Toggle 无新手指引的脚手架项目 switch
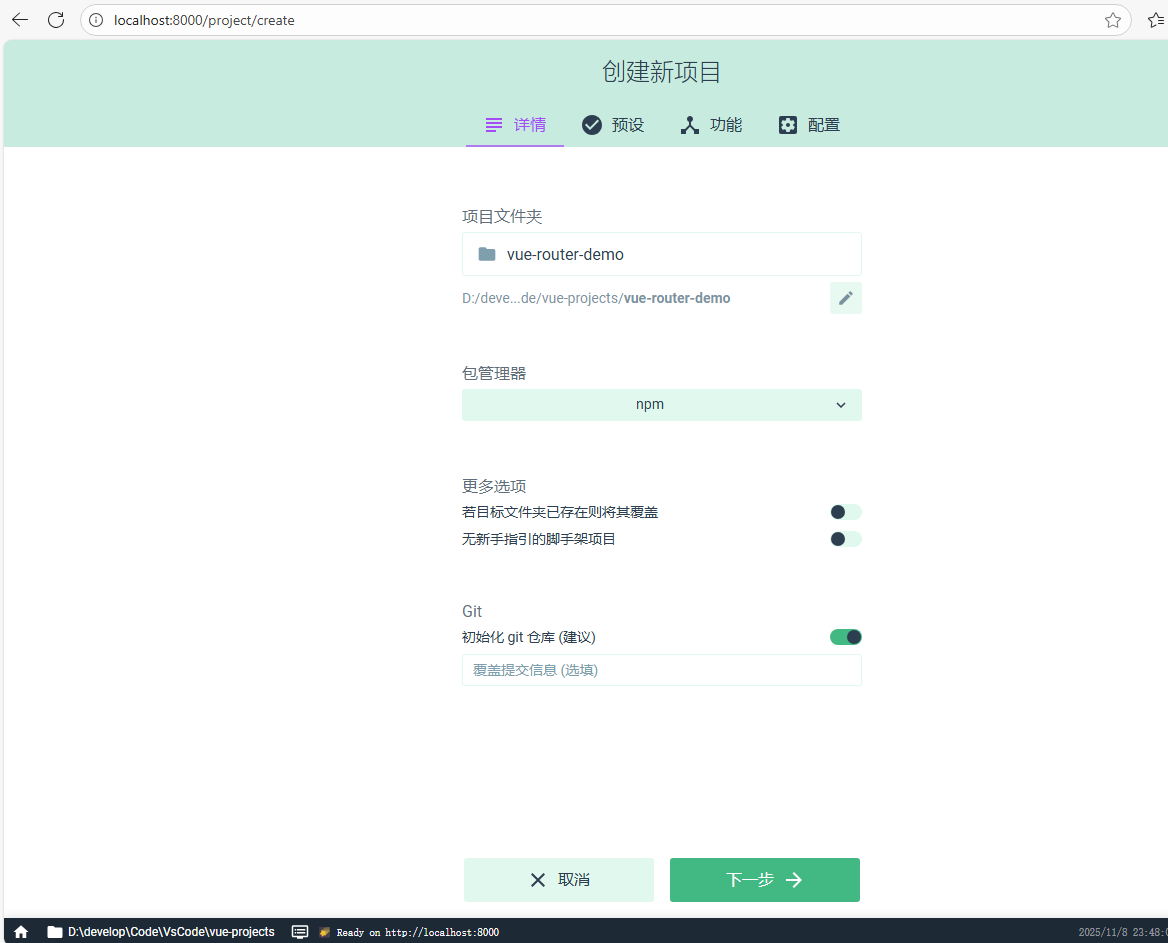Viewport: 1168px width, 943px height. click(x=845, y=539)
